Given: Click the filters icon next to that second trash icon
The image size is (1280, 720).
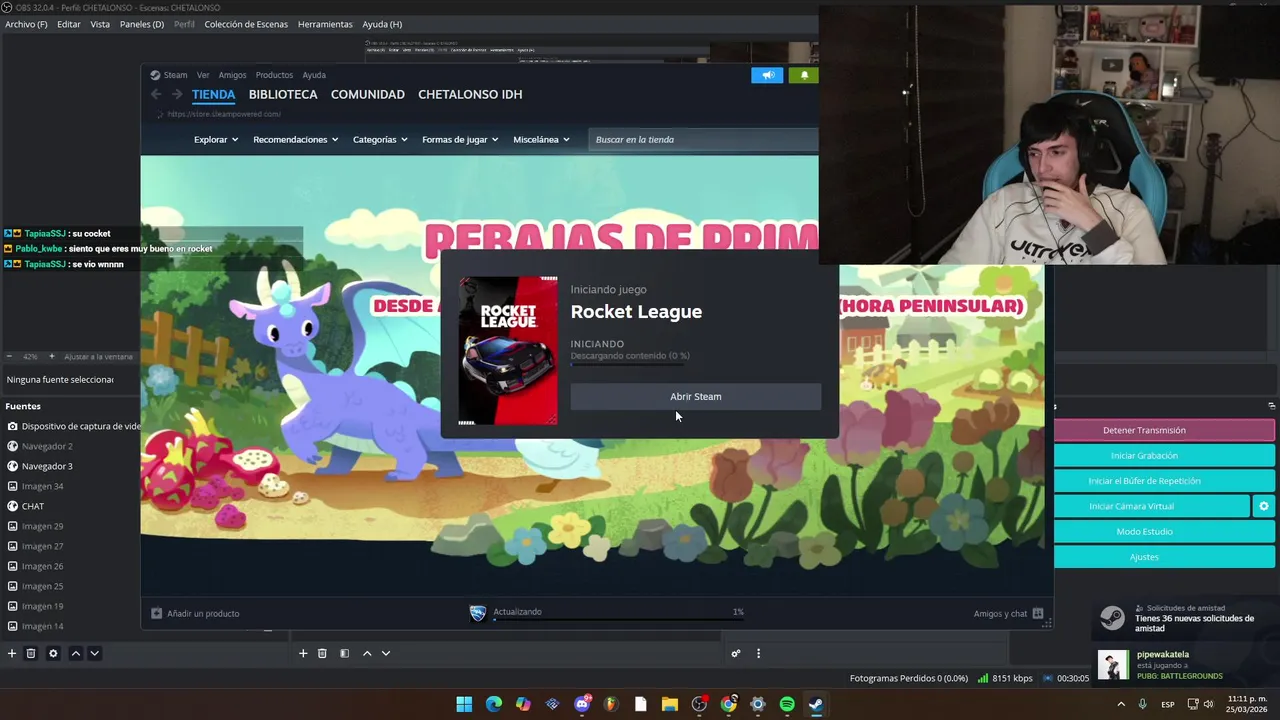Looking at the screenshot, I should coord(344,653).
